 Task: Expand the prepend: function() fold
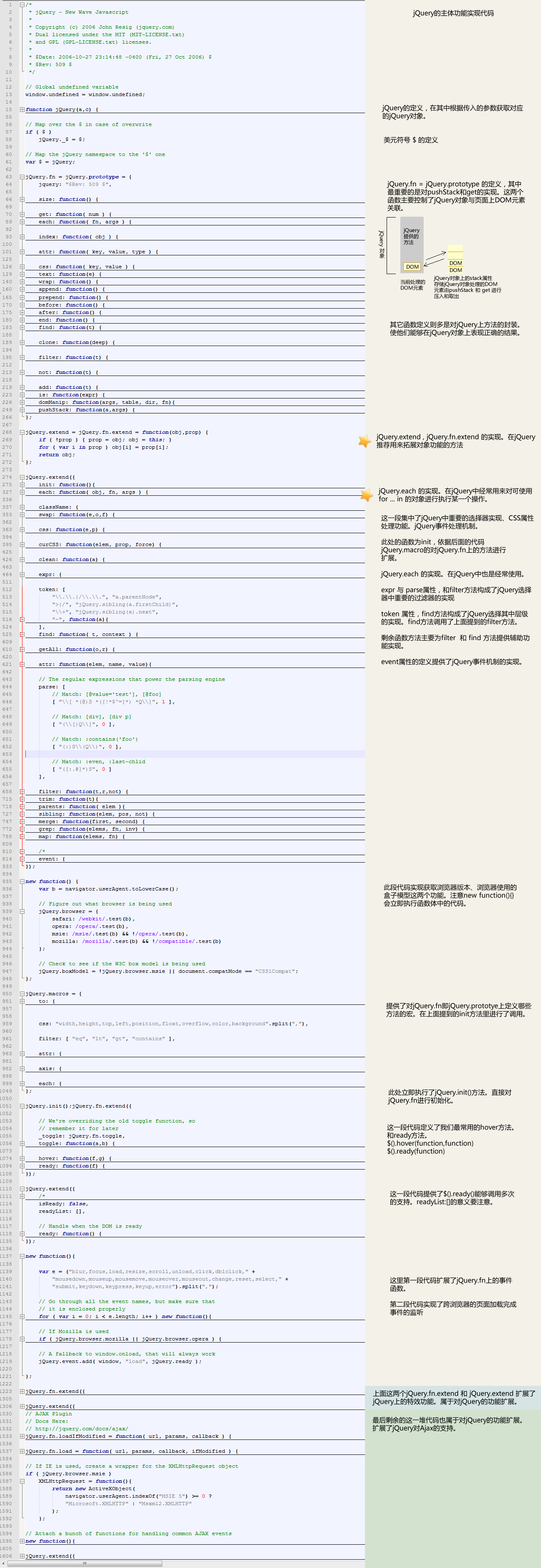[x=22, y=298]
